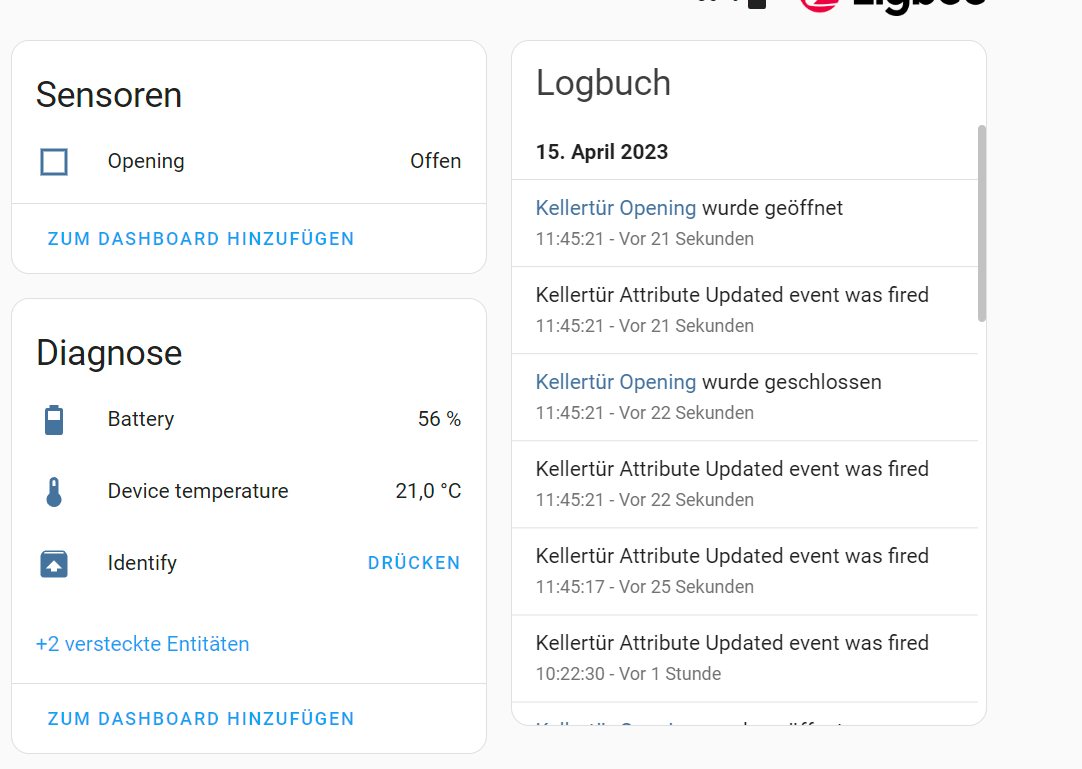This screenshot has width=1082, height=769.
Task: Open Kellertür Opening link in 'wurde geöffnet' entry
Action: tap(615, 208)
